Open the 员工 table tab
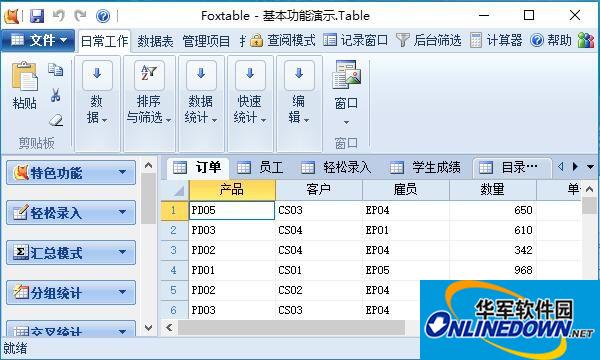The width and height of the screenshot is (600, 360). coord(261,168)
